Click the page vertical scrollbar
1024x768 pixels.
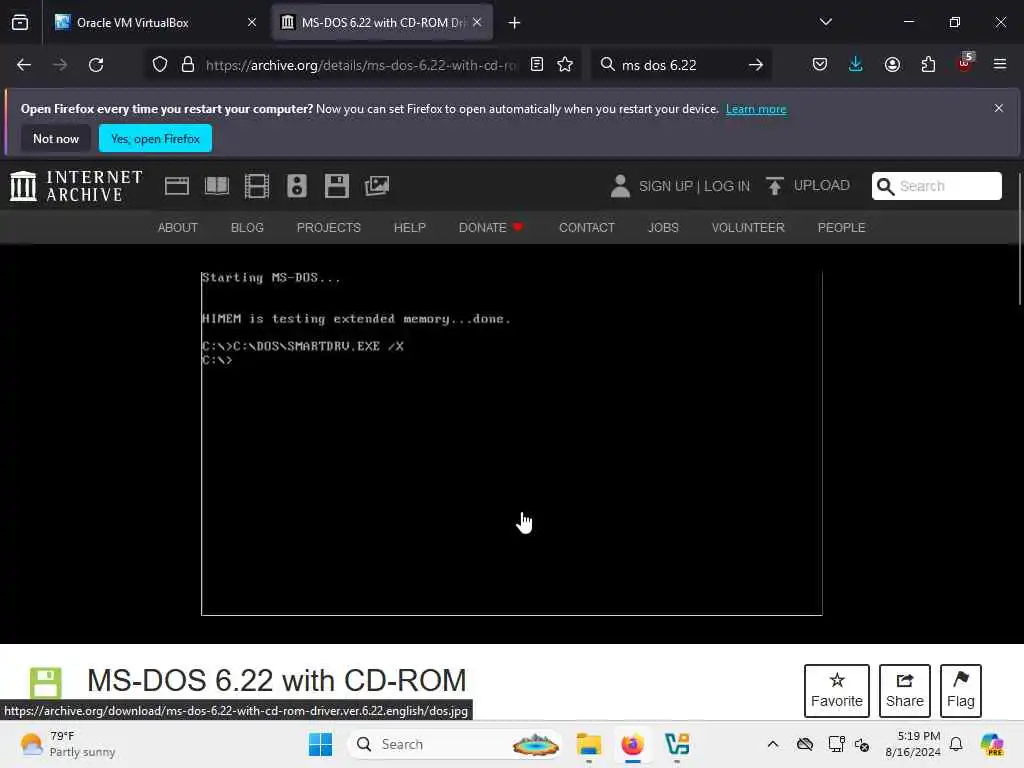pyautogui.click(x=1020, y=238)
